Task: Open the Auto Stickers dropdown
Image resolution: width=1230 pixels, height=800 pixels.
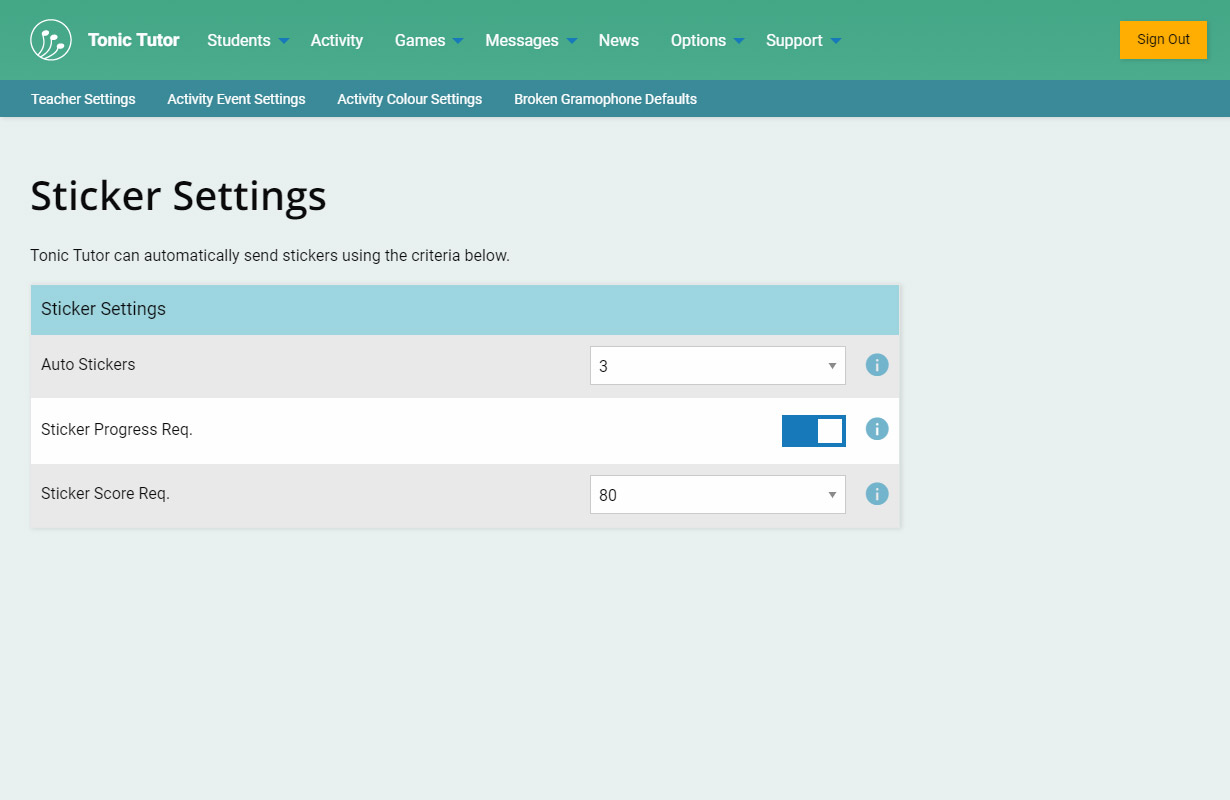Action: coord(717,366)
